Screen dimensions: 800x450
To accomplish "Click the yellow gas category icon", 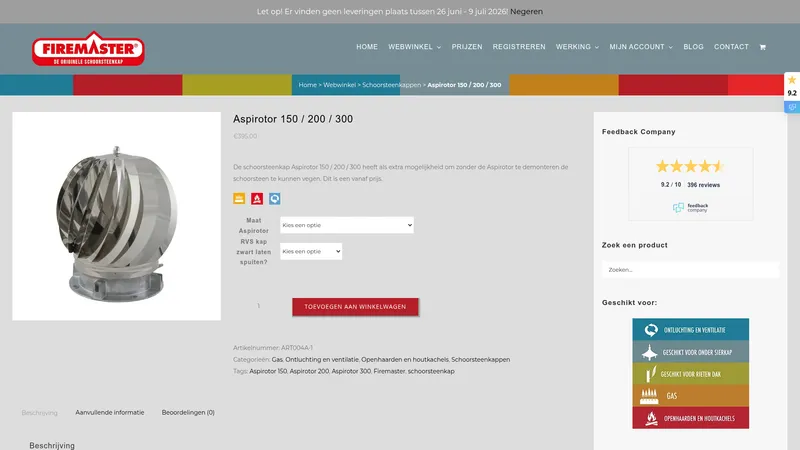I will (x=239, y=198).
